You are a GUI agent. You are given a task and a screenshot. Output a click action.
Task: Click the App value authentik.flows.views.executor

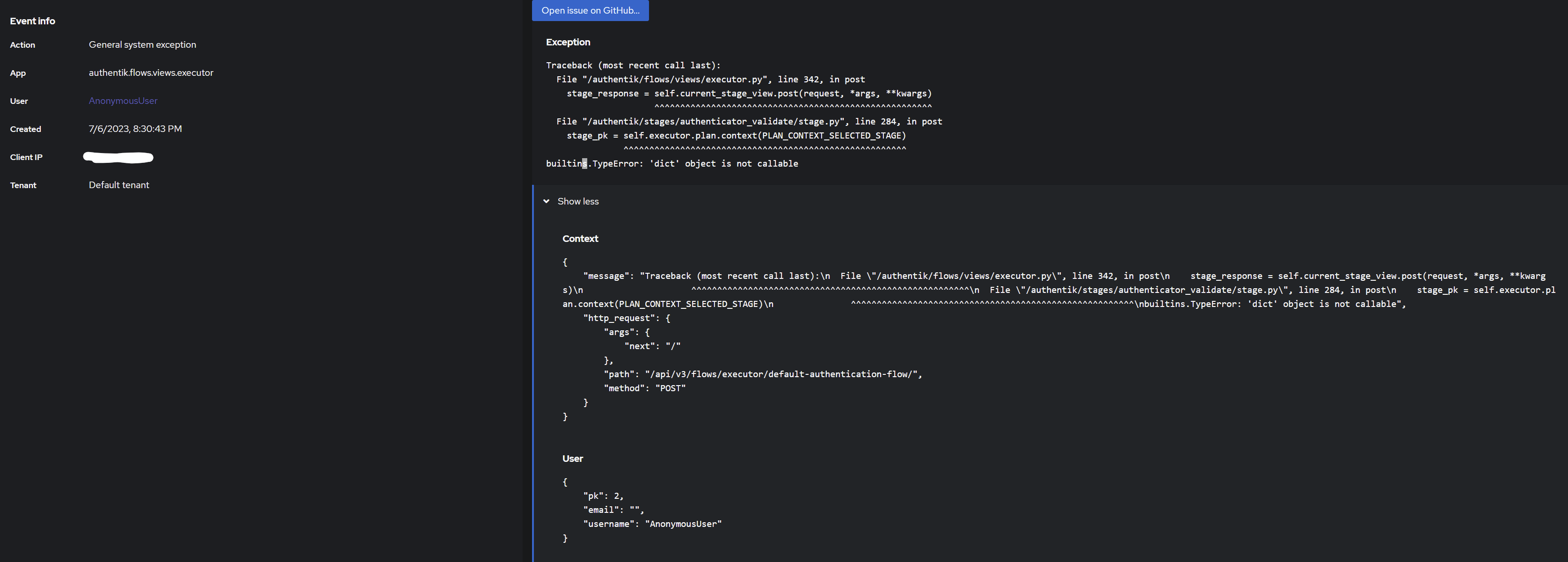coord(151,73)
